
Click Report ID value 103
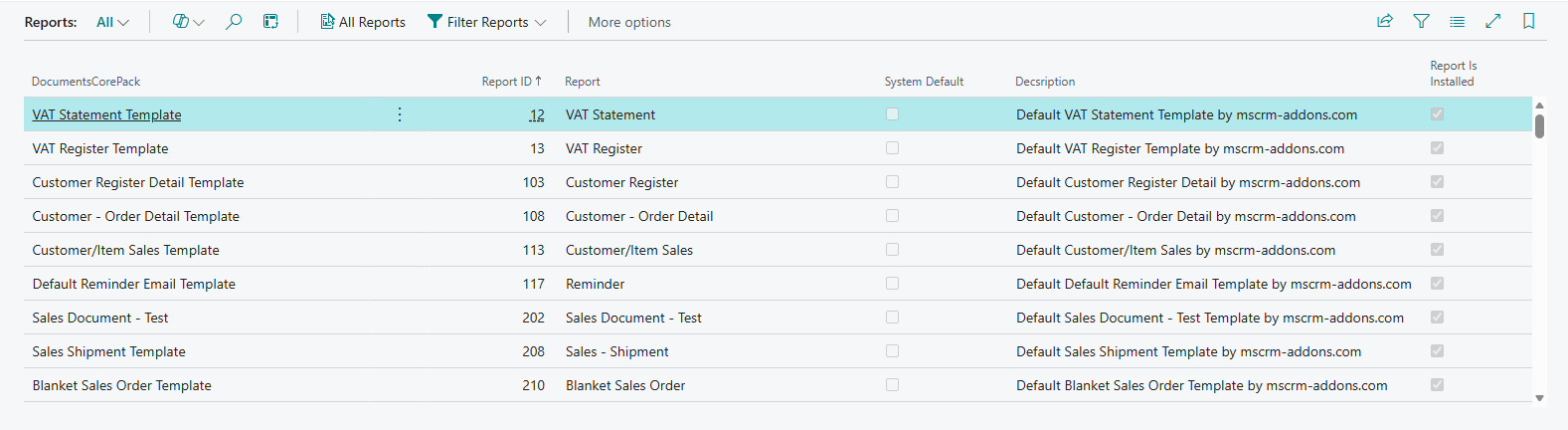coord(534,182)
